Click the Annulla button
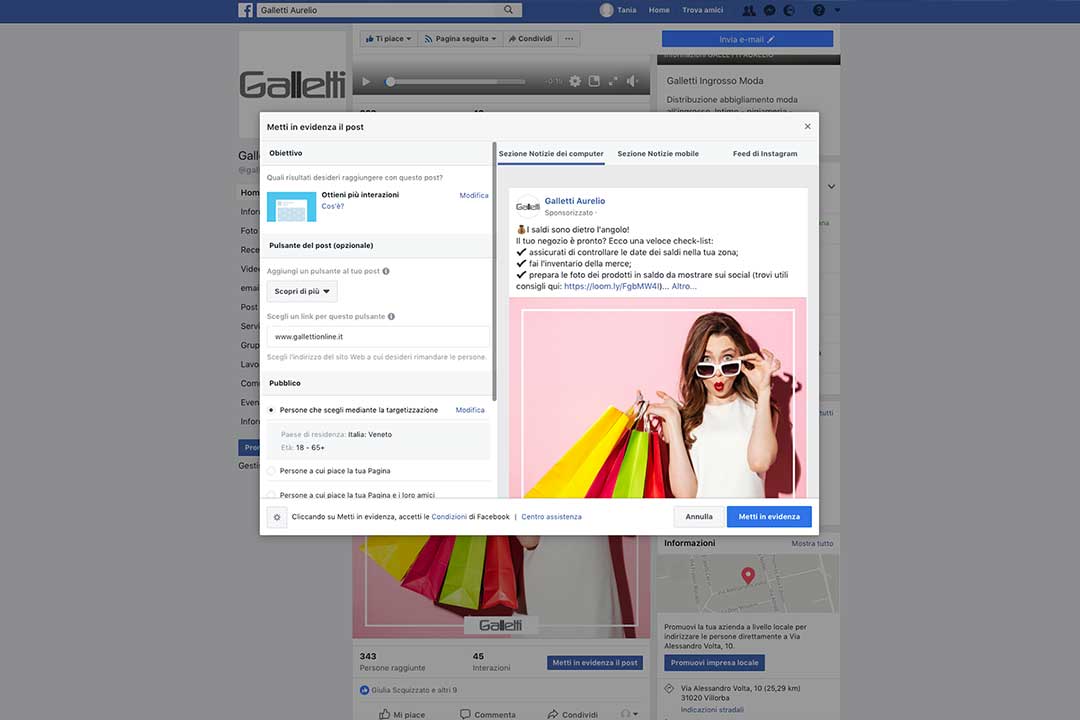The height and width of the screenshot is (720, 1080). (x=699, y=517)
